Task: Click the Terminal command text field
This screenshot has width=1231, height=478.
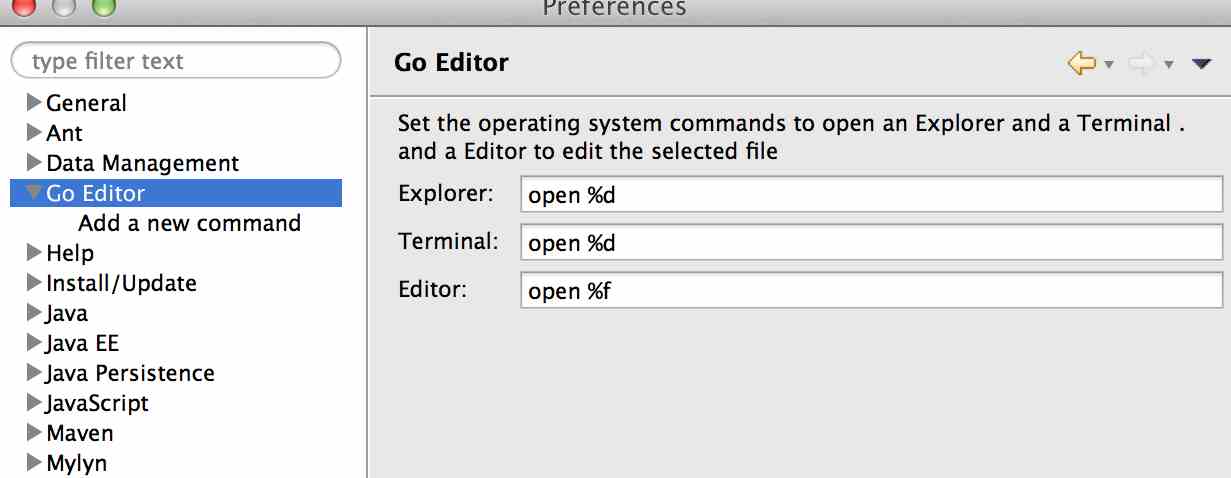Action: coord(870,243)
